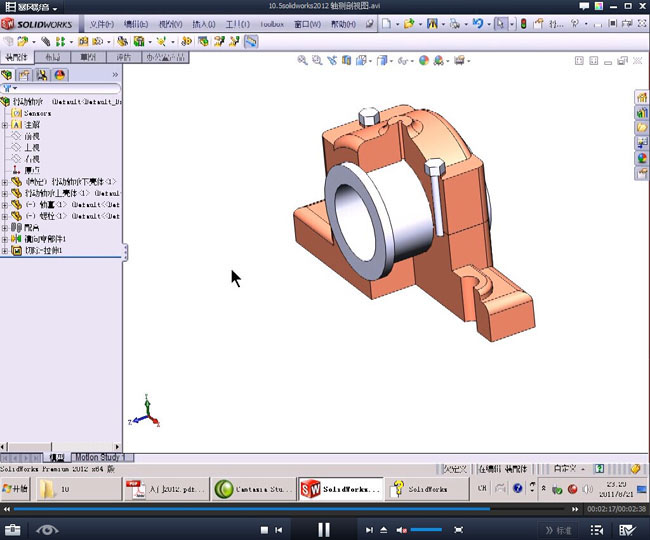
Task: Click the Display Style cube icon
Action: point(382,61)
